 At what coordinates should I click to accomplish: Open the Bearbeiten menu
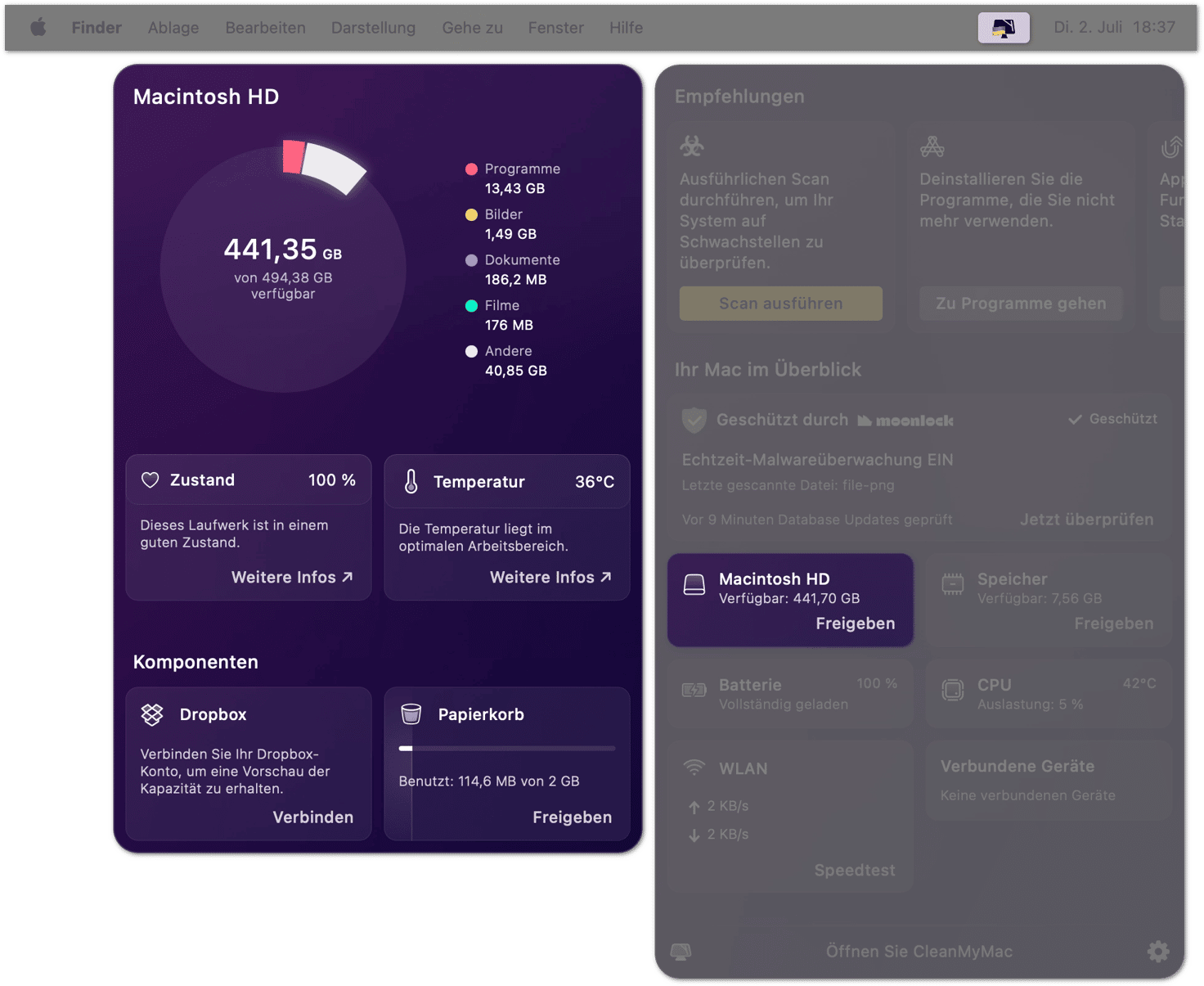pos(266,27)
